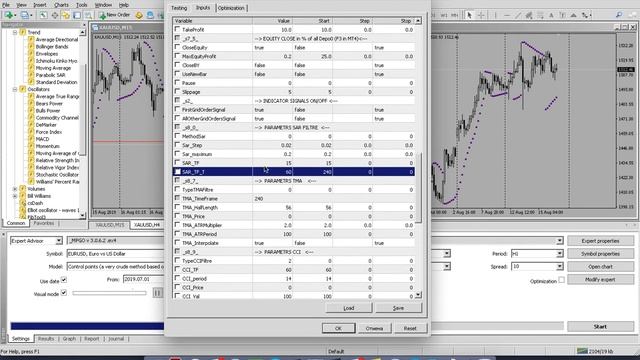Select MACD indicator in Navigator
Viewport: 640px width, 360px height.
[x=42, y=139]
